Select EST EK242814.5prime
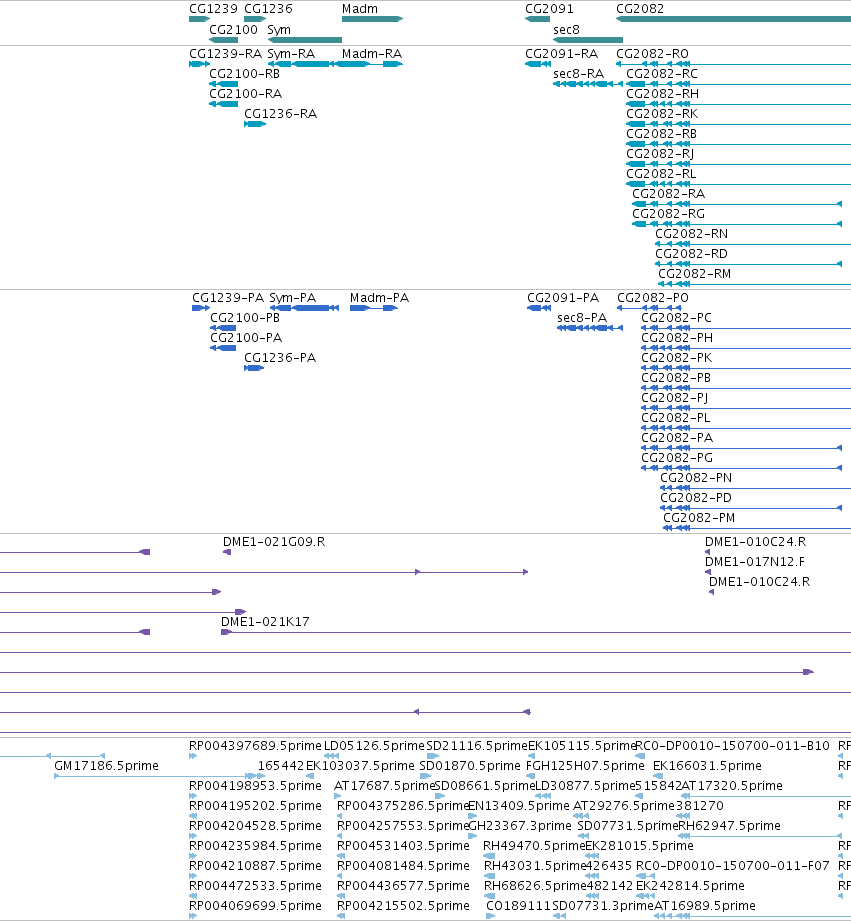Viewport: 851px width, 921px height. [x=690, y=886]
